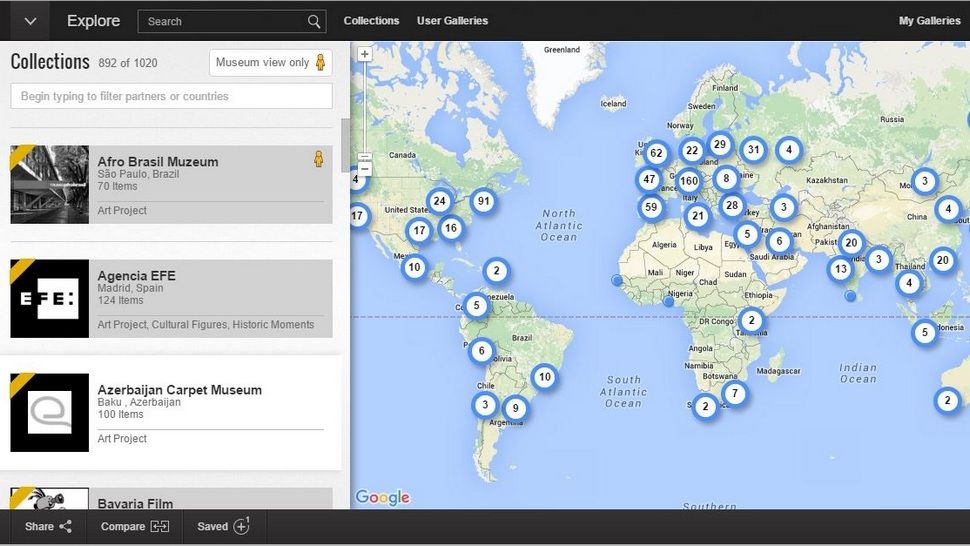Open the 160 cluster marker over Italy

[689, 181]
